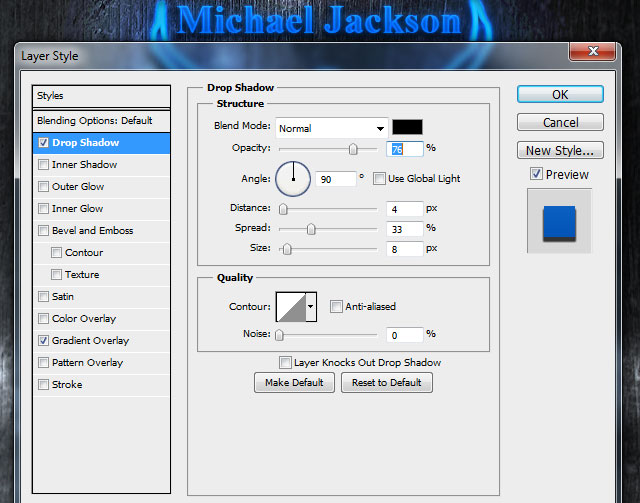Select the Inner Shadow label

click(x=84, y=165)
